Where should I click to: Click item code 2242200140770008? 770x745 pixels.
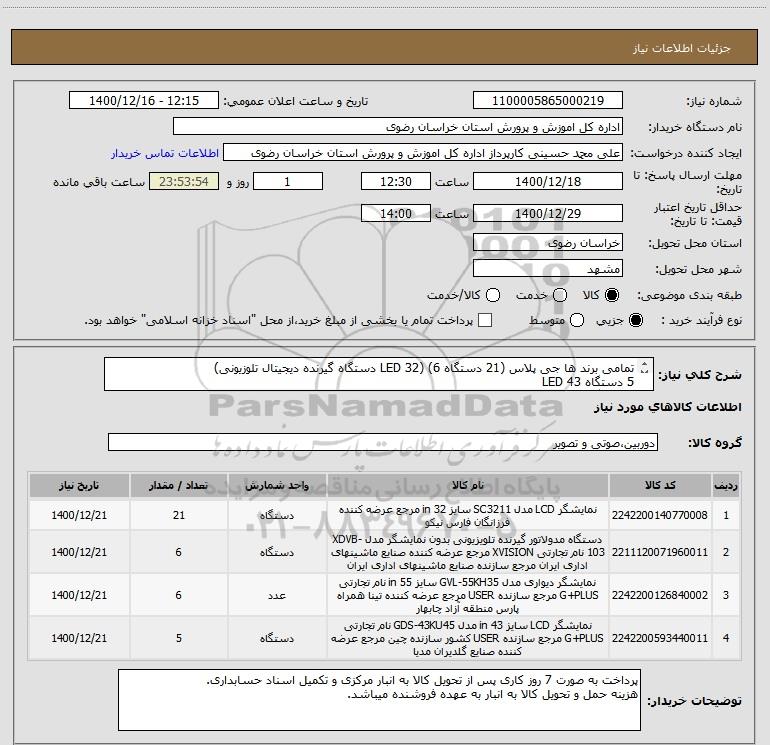[x=660, y=515]
